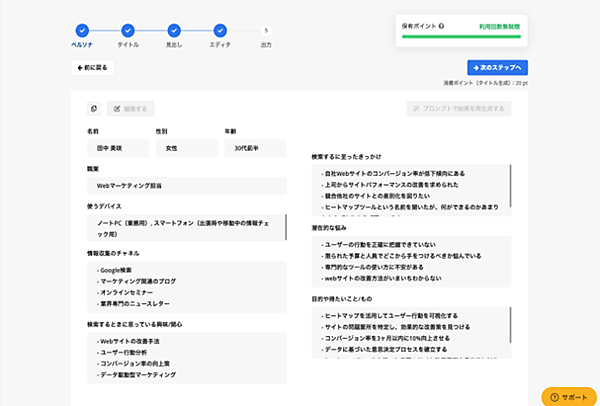600x406 pixels.
Task: Click the タイトル step checkmark circle
Action: [x=128, y=31]
